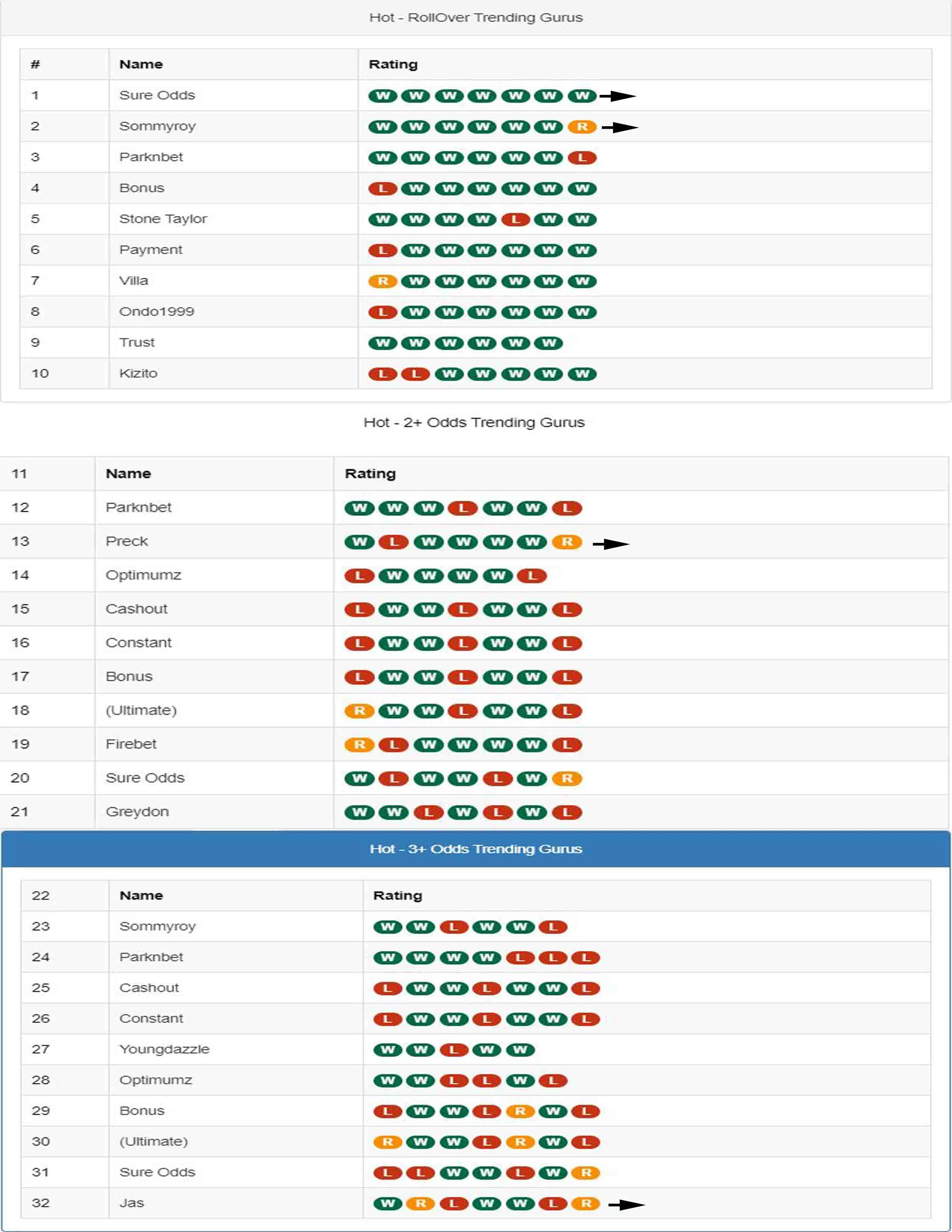This screenshot has width=952, height=1232.
Task: Select the name Cashout in row 15
Action: 137,609
